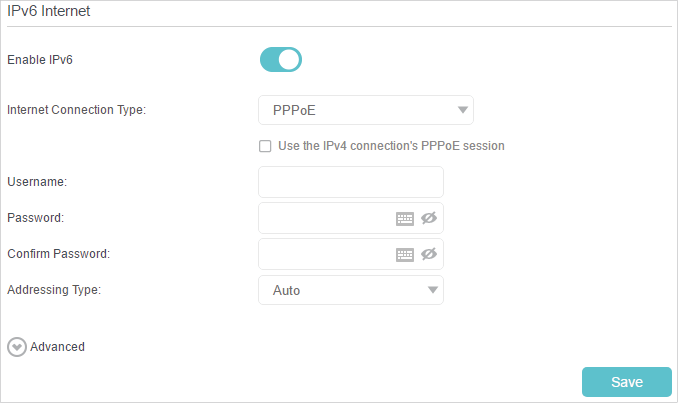Click the Use the IPv4 connection's PPPoE session label

pyautogui.click(x=391, y=146)
